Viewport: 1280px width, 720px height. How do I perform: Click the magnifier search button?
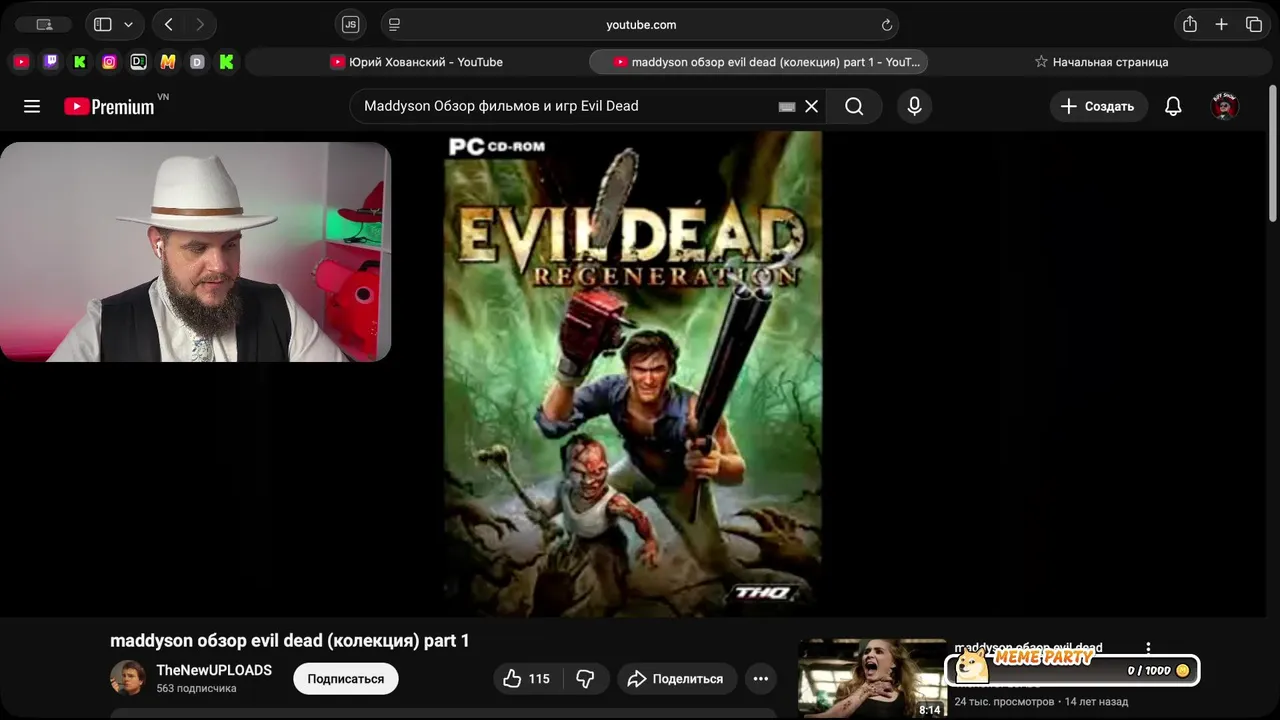(854, 106)
